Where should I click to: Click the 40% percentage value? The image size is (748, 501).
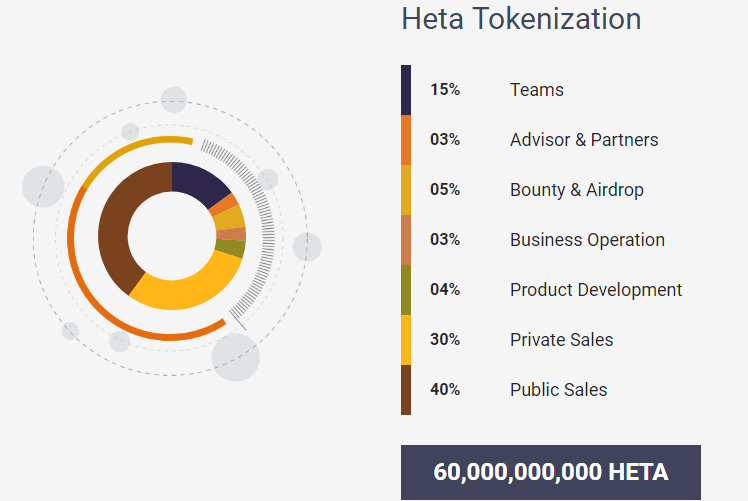click(445, 390)
